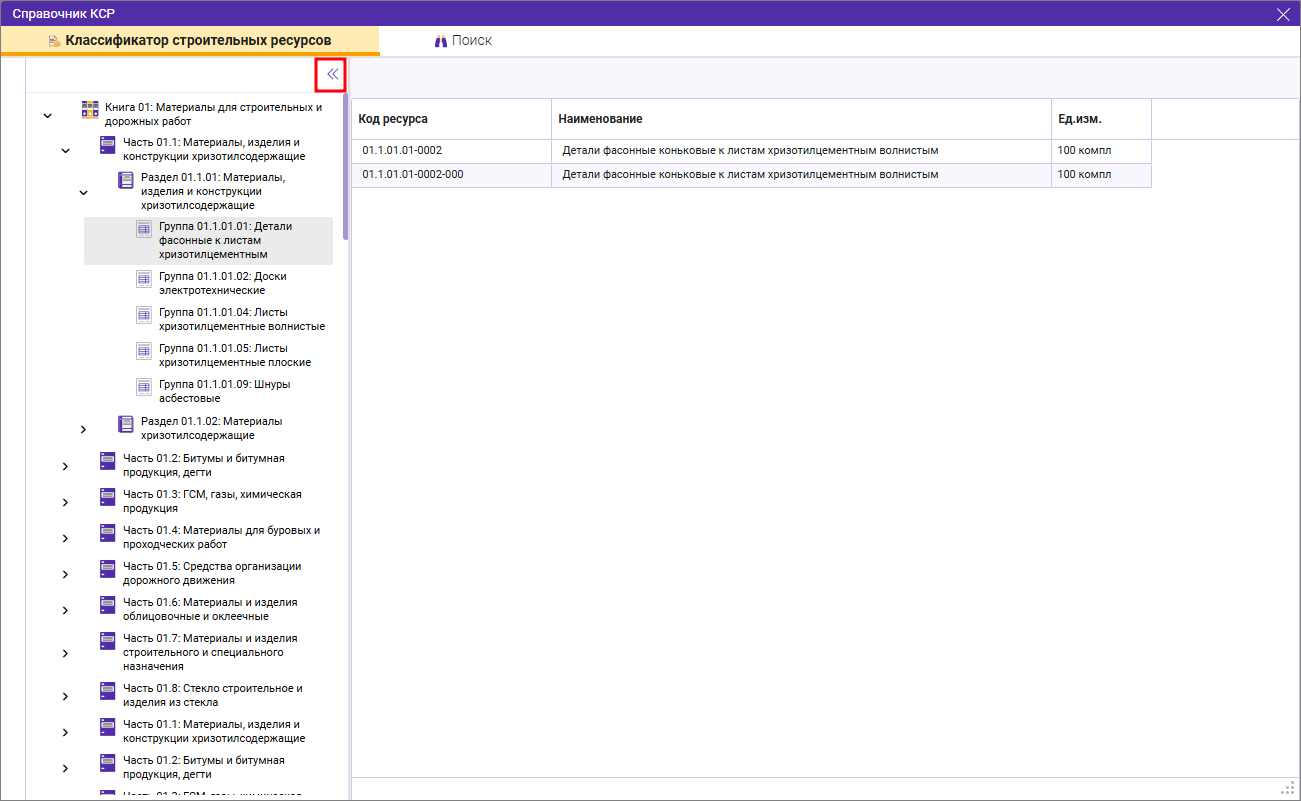Expand the Раздел 01.1.02 node
Screen dimensions: 1301x801
click(x=83, y=430)
